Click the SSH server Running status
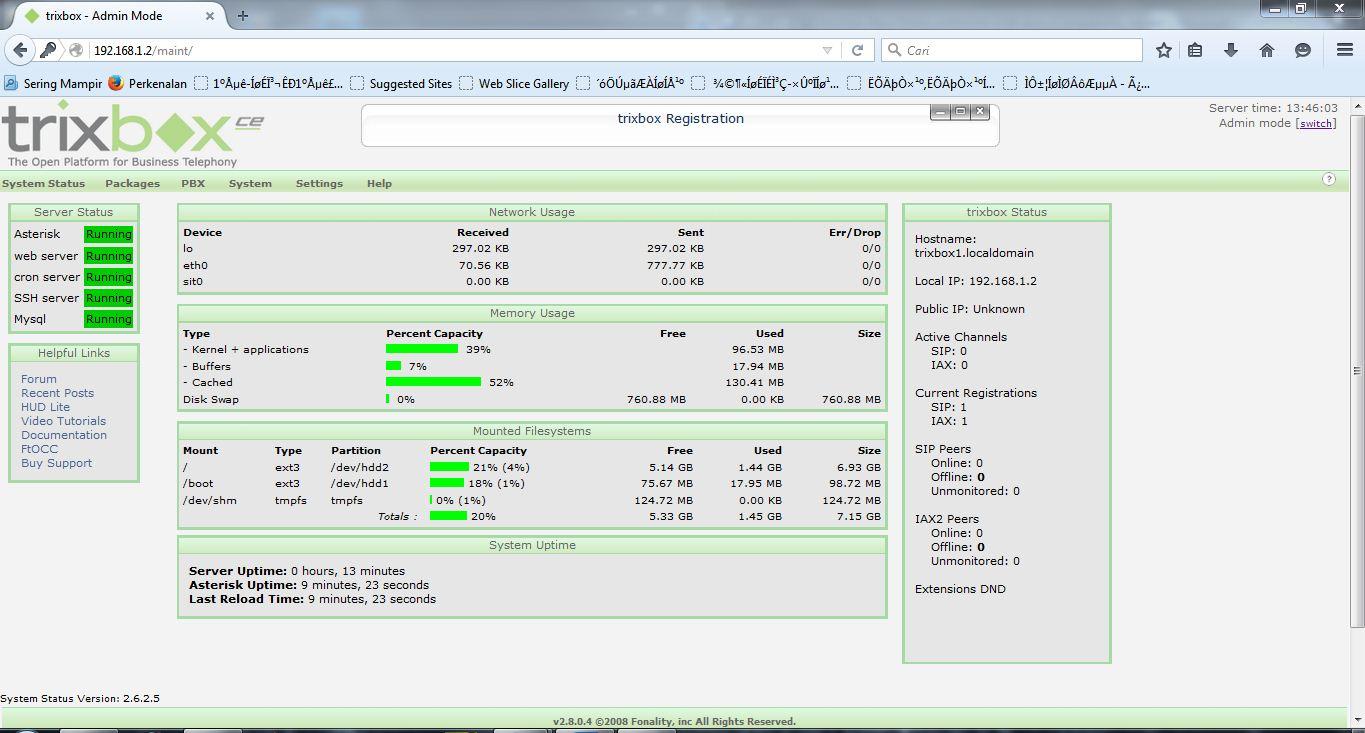Screen dimensions: 1365x733 coord(108,298)
